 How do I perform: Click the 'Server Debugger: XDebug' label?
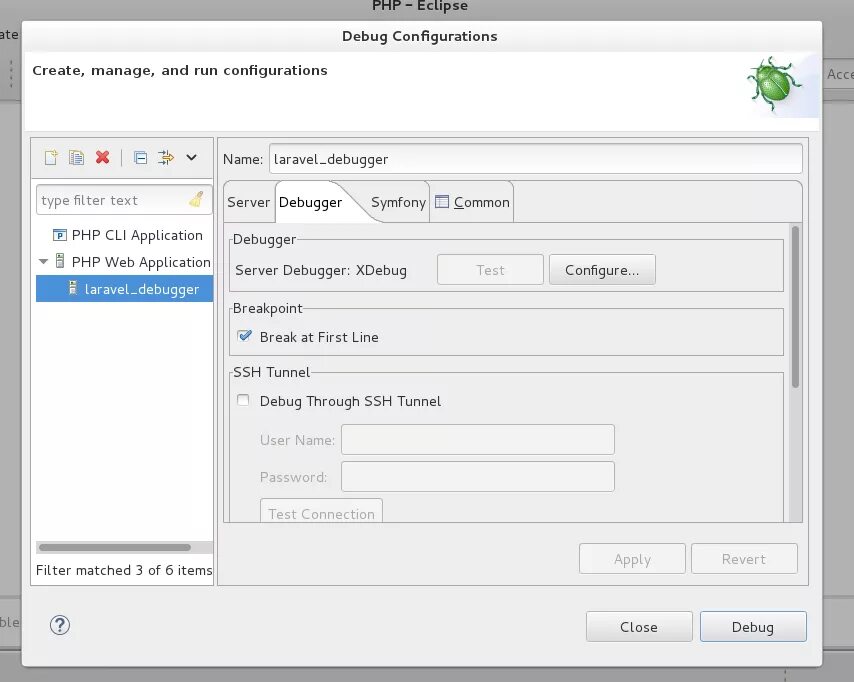coord(321,271)
